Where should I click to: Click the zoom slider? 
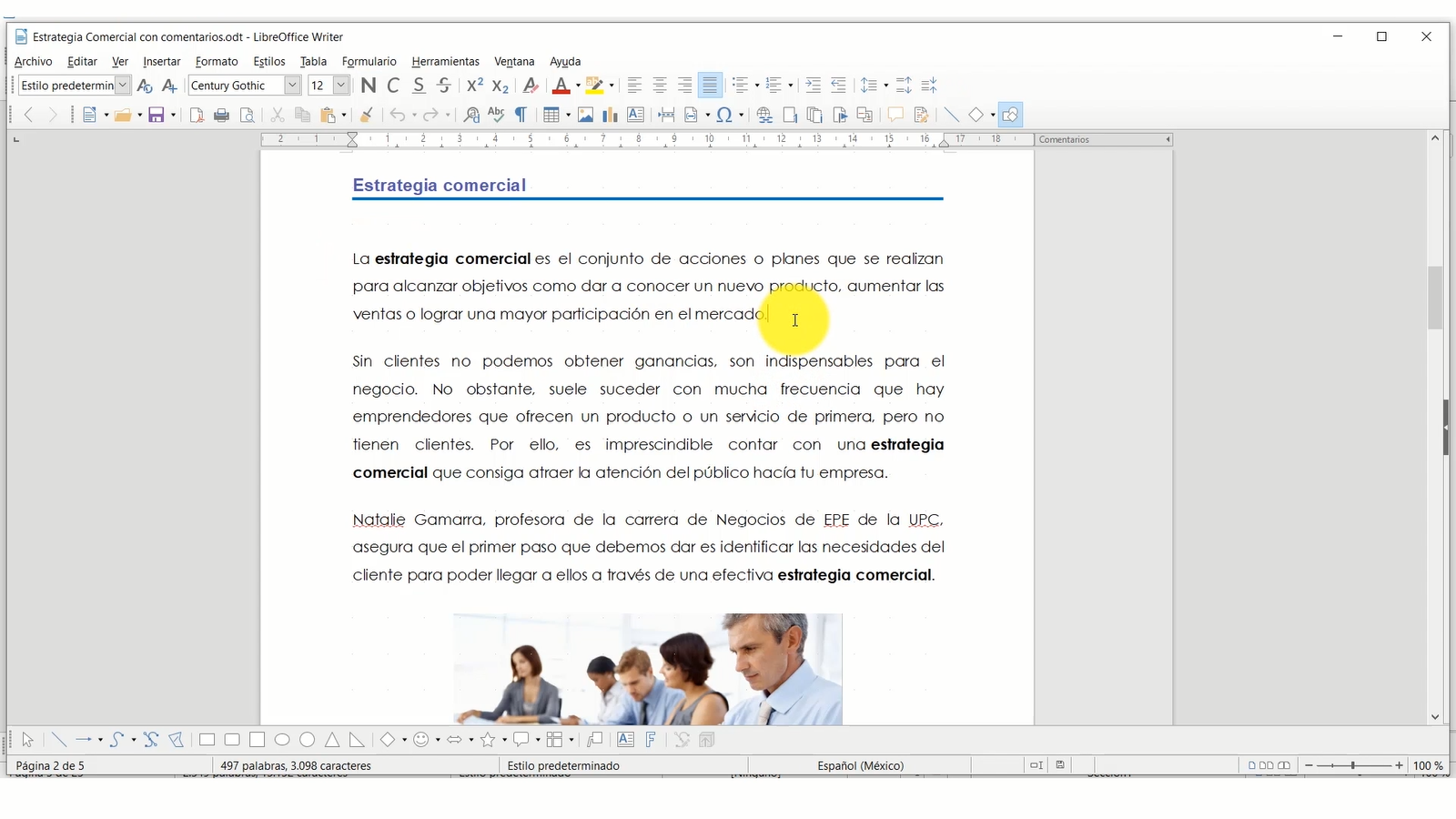(1353, 765)
